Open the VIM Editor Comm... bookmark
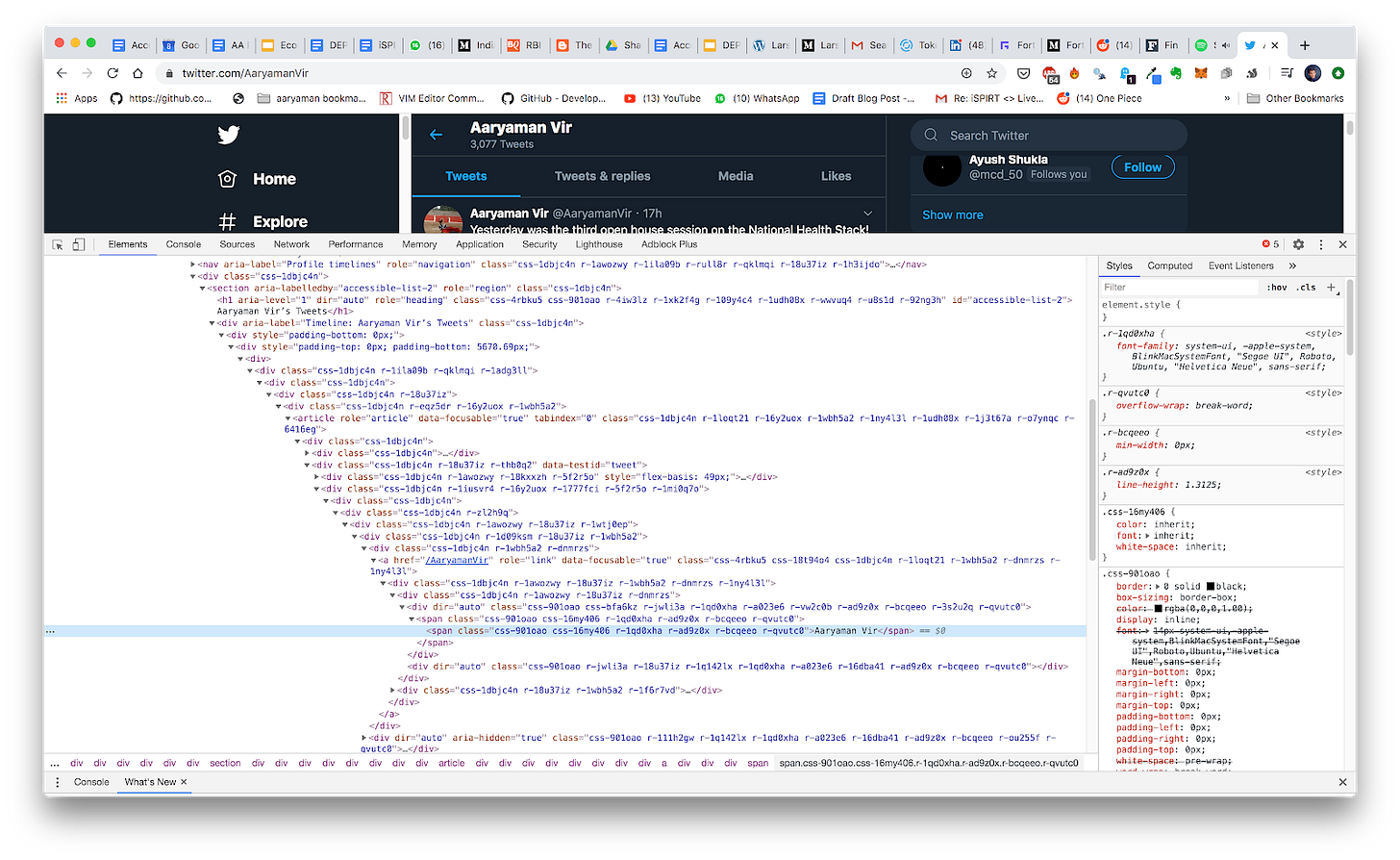Screen dimensions: 1400x860 click(x=433, y=98)
